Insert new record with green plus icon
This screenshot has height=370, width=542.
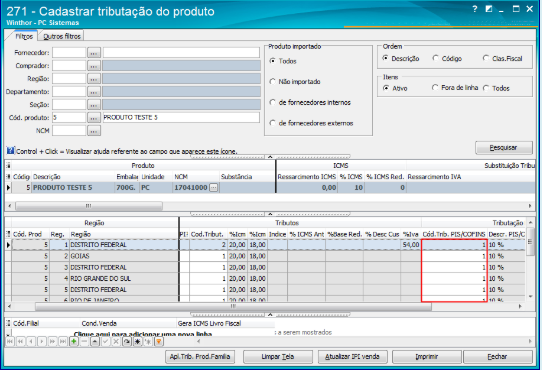click(74, 342)
